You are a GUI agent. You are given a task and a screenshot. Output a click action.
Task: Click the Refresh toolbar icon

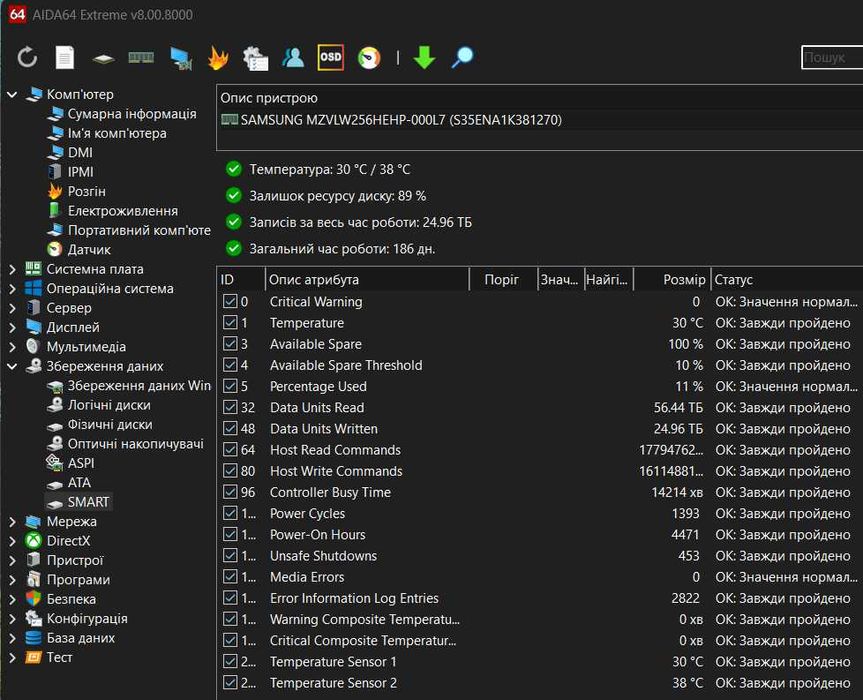(27, 58)
